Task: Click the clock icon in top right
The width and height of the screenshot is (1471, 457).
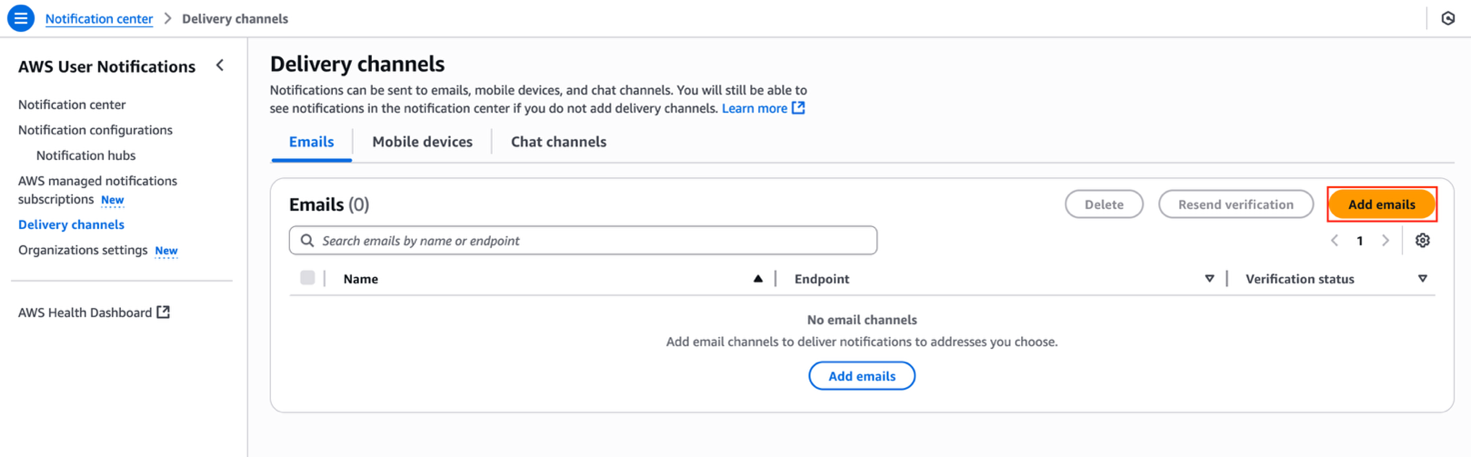Action: (1447, 18)
